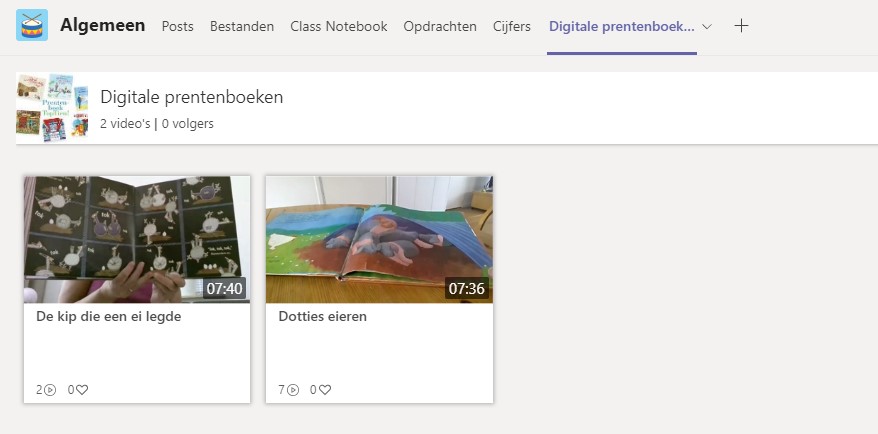878x434 pixels.
Task: Go to the Opdrachten tab
Action: pos(440,26)
